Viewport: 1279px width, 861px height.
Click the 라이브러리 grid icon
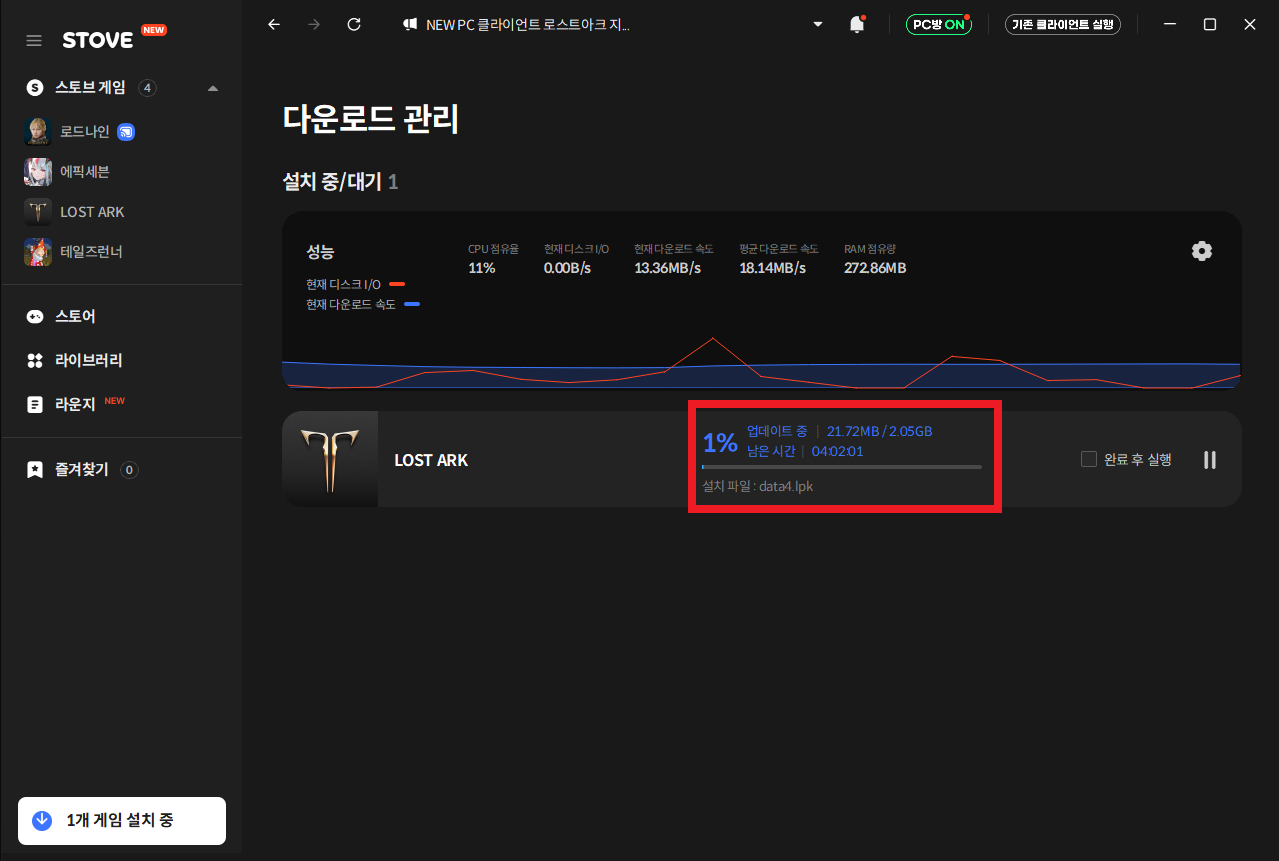(x=35, y=360)
